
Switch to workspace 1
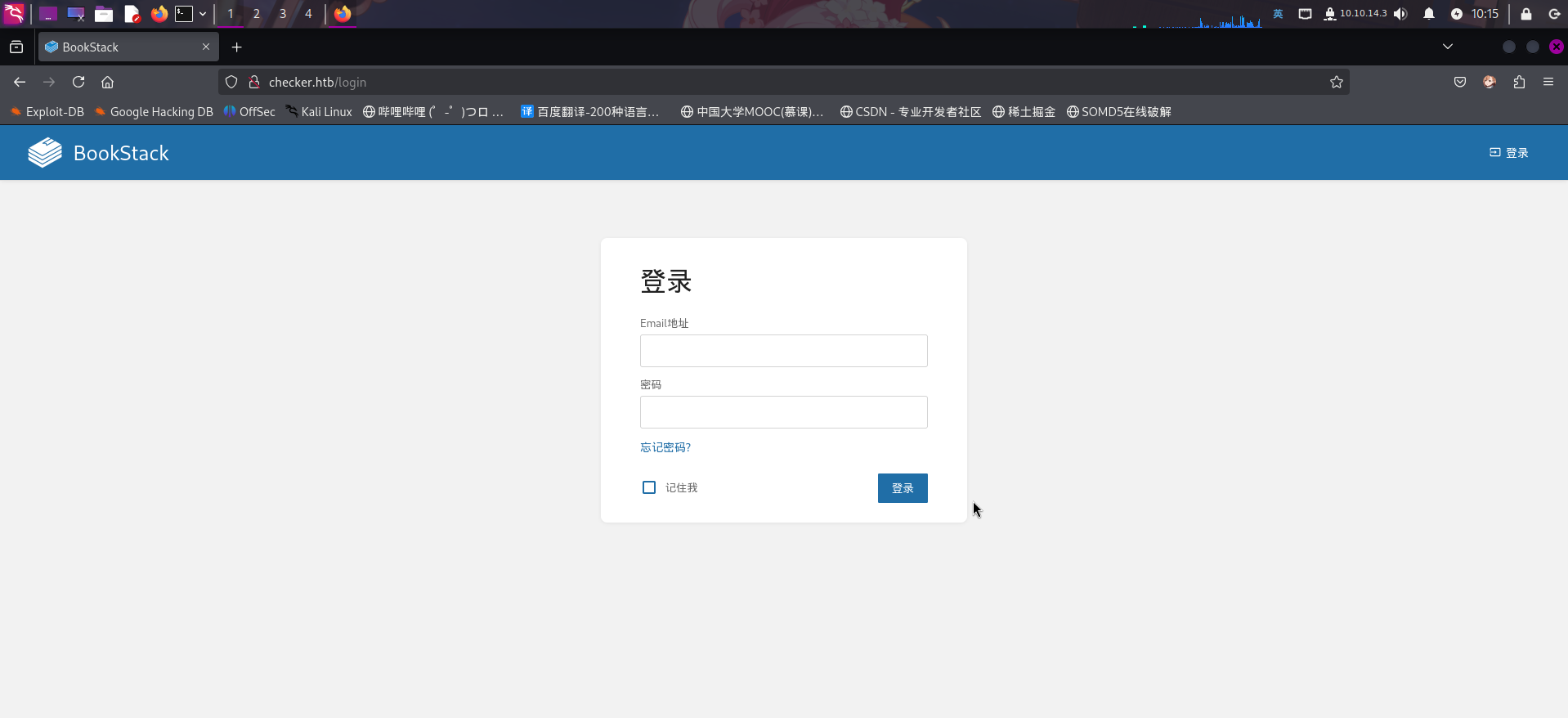[231, 14]
